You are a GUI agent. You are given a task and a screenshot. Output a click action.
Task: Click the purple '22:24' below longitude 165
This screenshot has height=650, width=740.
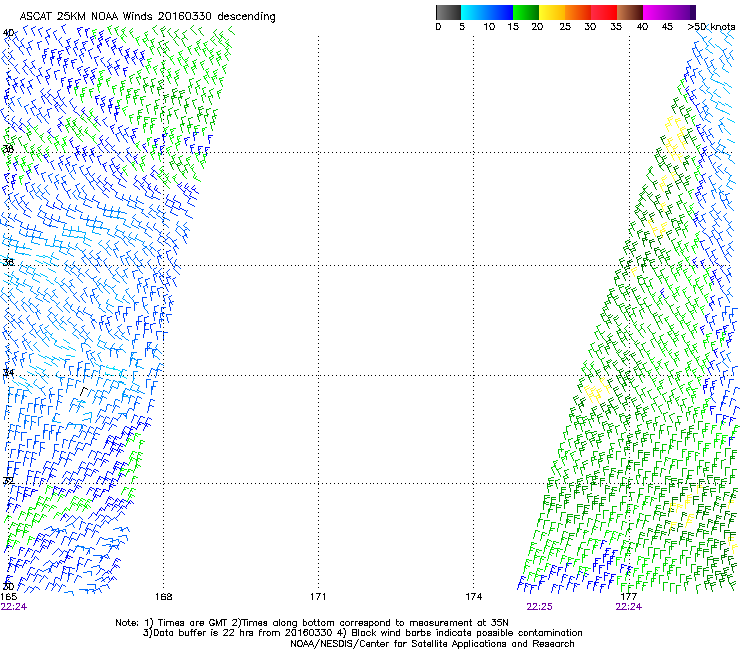point(14,607)
